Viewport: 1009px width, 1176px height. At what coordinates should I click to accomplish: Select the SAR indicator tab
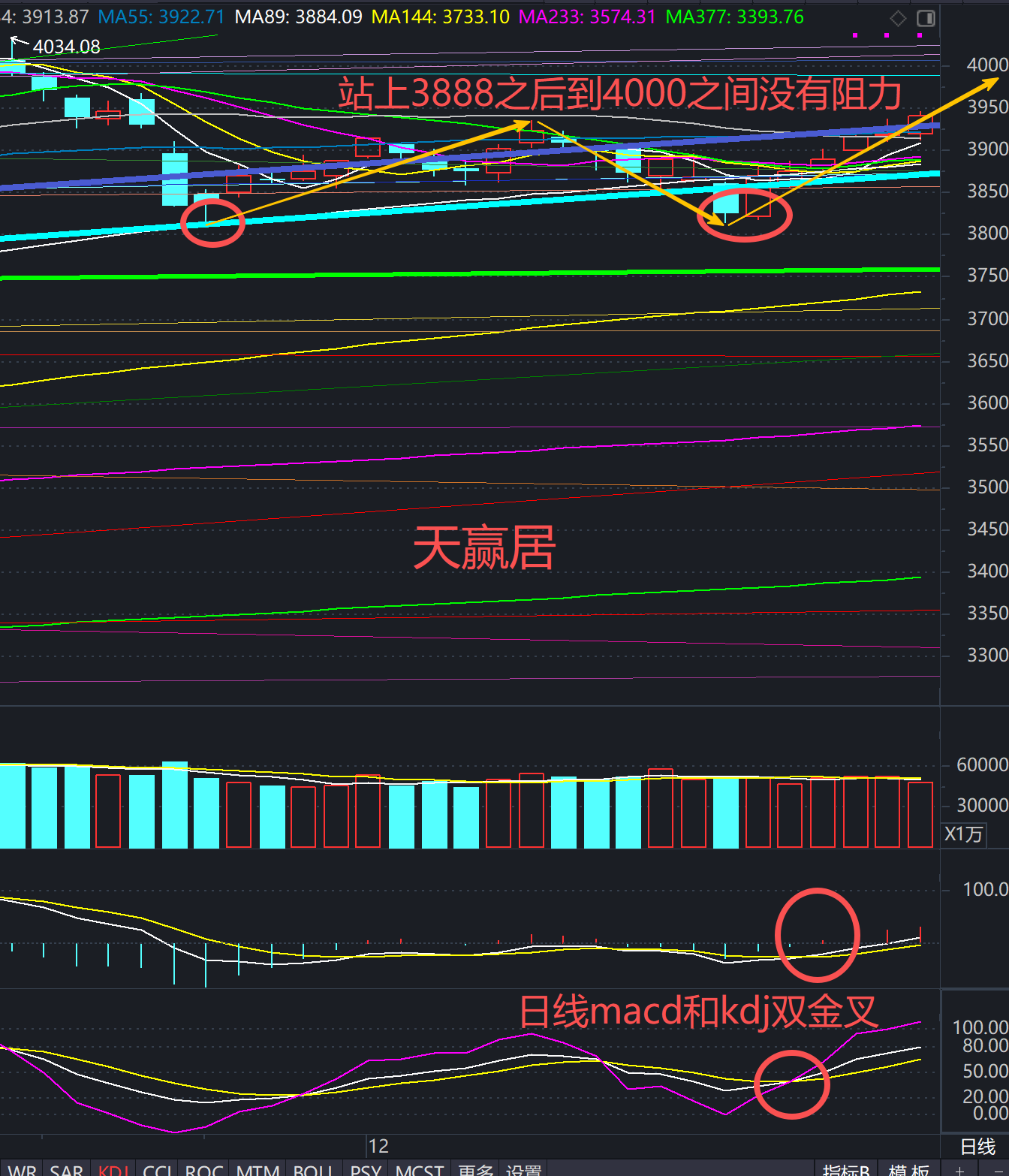[66, 1169]
